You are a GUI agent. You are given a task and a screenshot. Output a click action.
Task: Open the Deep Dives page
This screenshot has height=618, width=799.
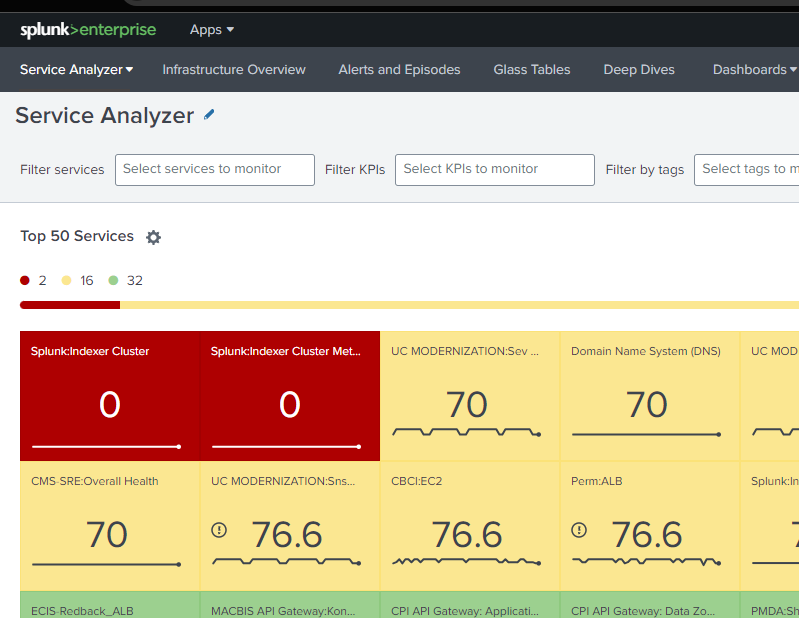[x=638, y=70]
